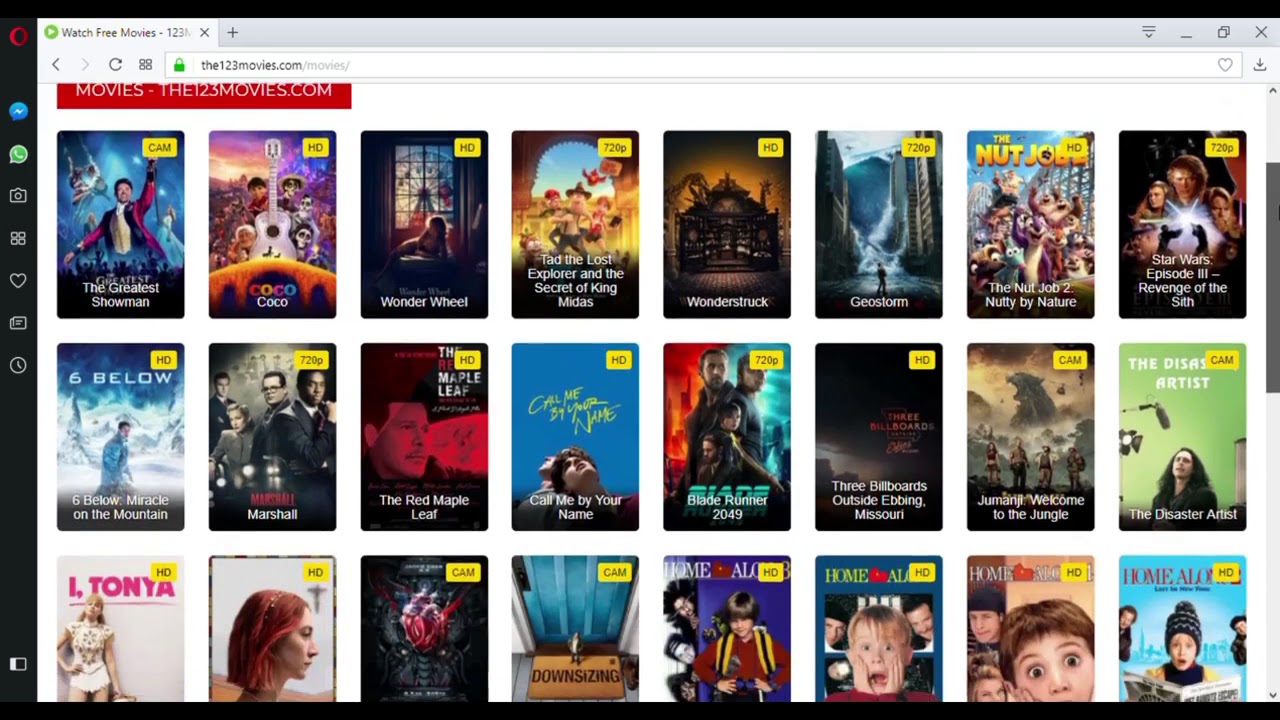Open the Wonderstruck movie poster
The image size is (1280, 720).
tap(727, 224)
